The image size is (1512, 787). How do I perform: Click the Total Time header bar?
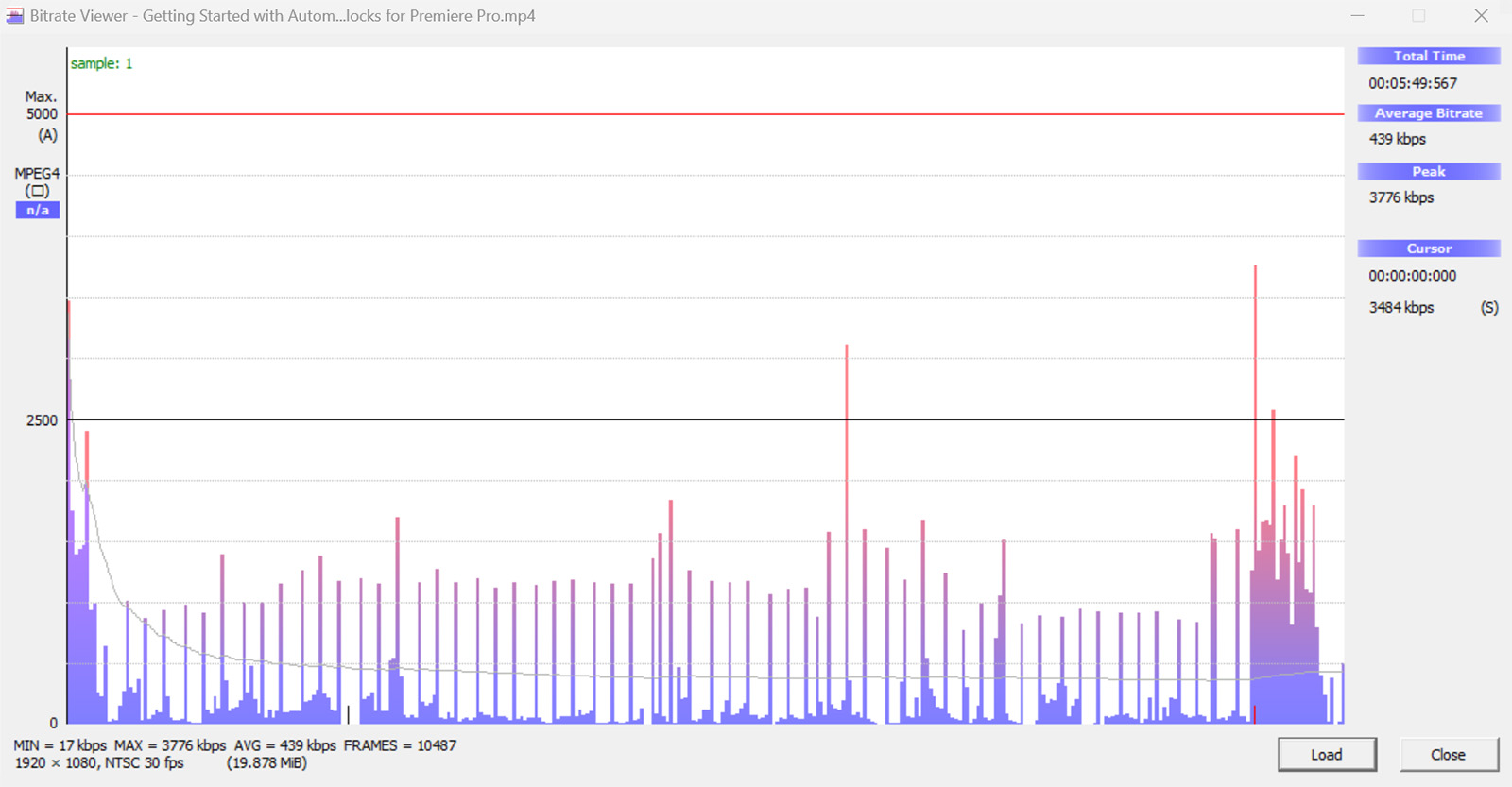click(1428, 56)
